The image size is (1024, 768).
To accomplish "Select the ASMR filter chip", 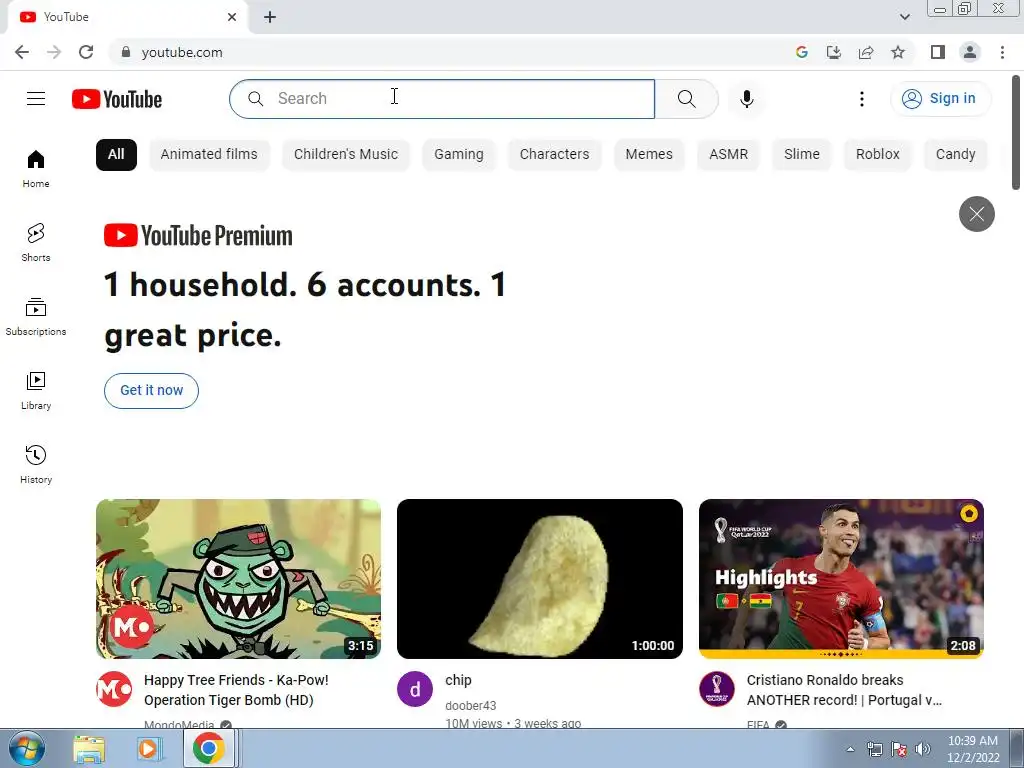I will pos(728,155).
